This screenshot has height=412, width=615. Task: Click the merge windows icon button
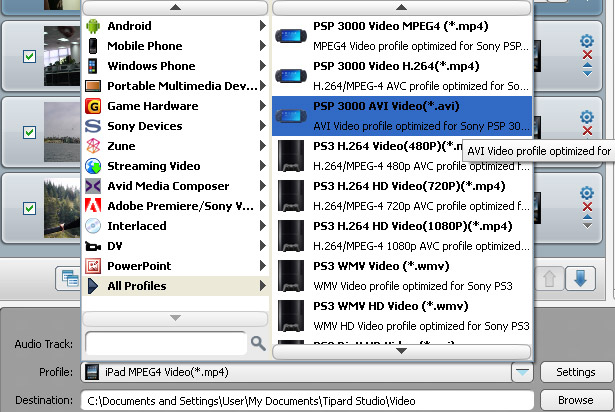70,278
